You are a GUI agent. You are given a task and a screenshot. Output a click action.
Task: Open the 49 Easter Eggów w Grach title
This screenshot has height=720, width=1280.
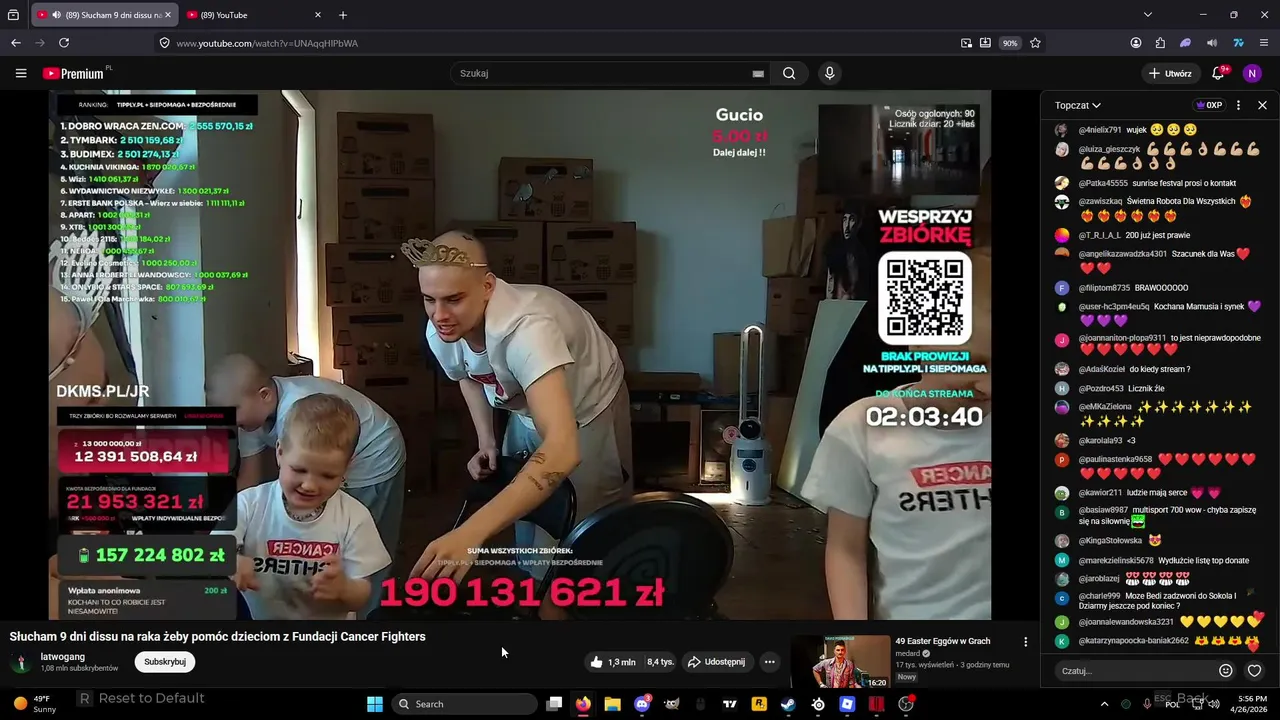pos(943,641)
